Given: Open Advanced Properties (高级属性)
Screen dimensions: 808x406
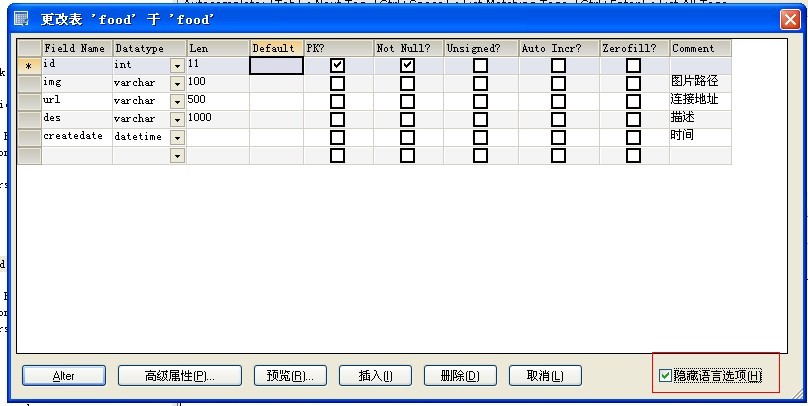Looking at the screenshot, I should (x=180, y=376).
